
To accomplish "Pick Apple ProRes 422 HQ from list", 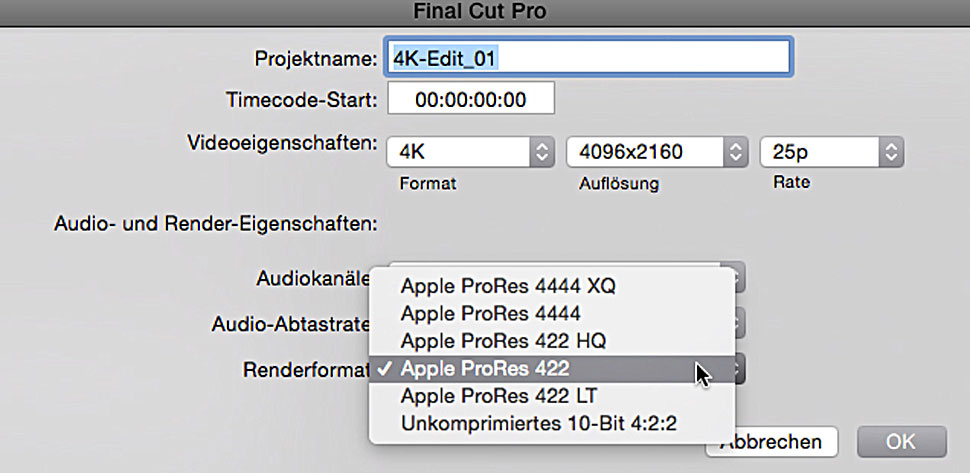I will coord(503,341).
